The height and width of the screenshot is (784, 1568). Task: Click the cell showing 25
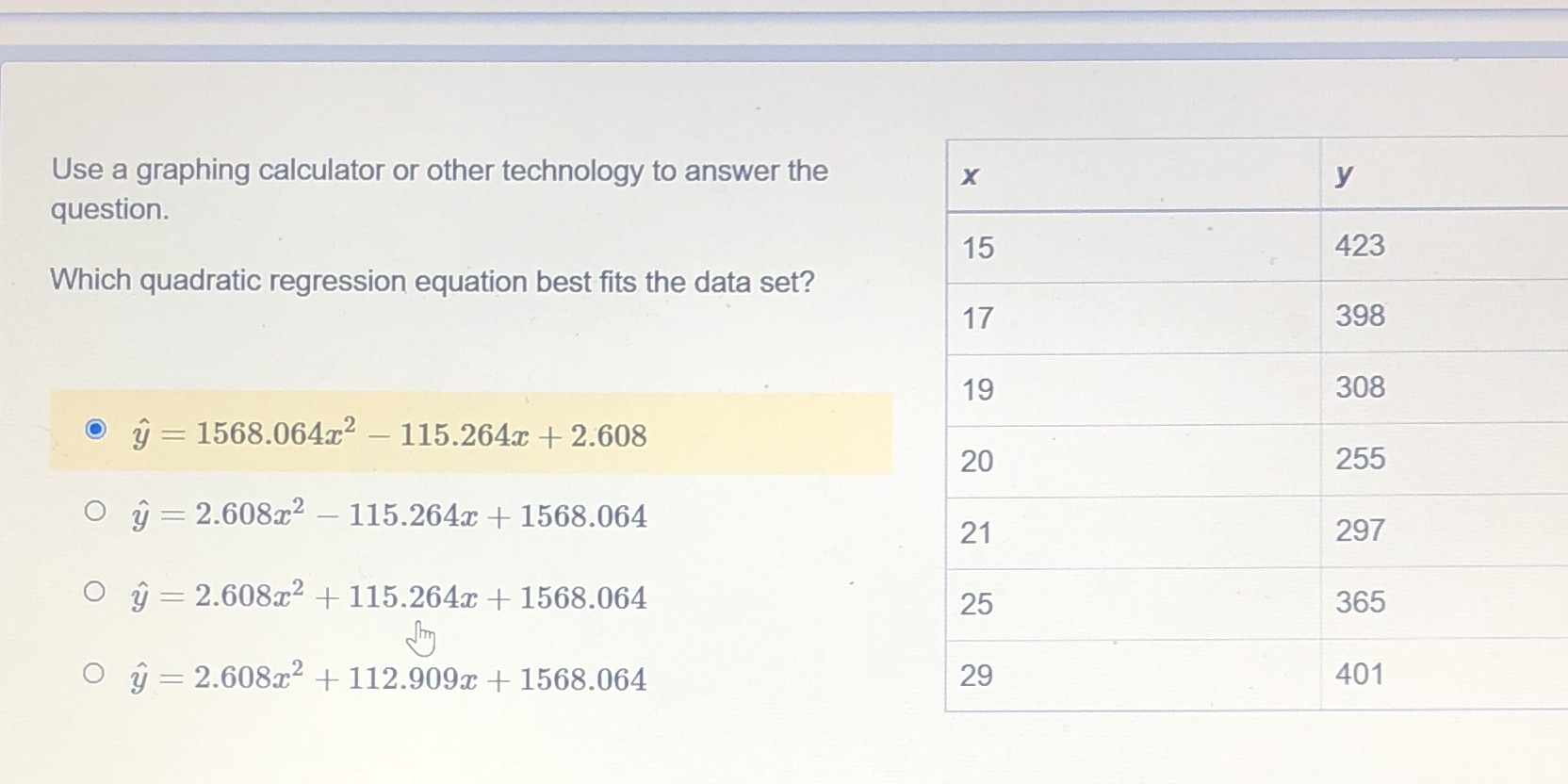[x=978, y=604]
